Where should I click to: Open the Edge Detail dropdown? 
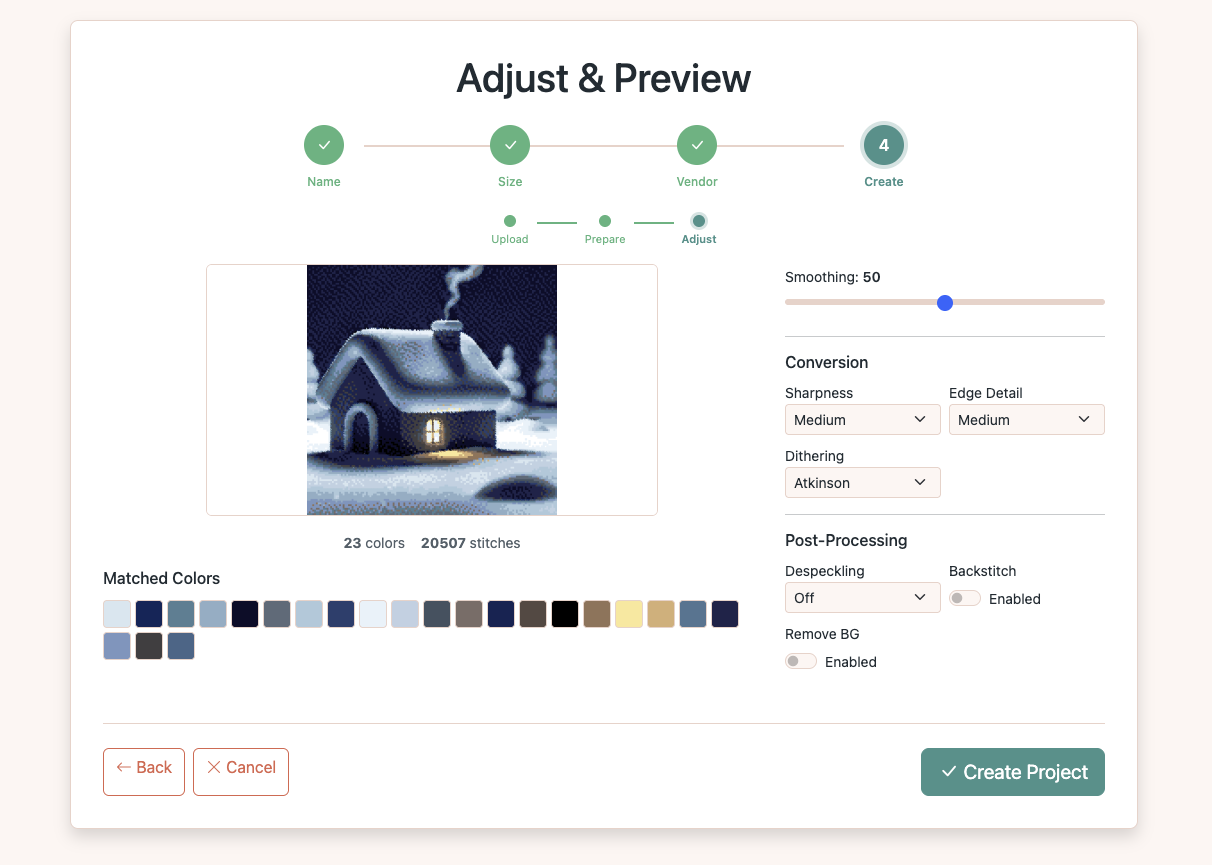coord(1026,420)
